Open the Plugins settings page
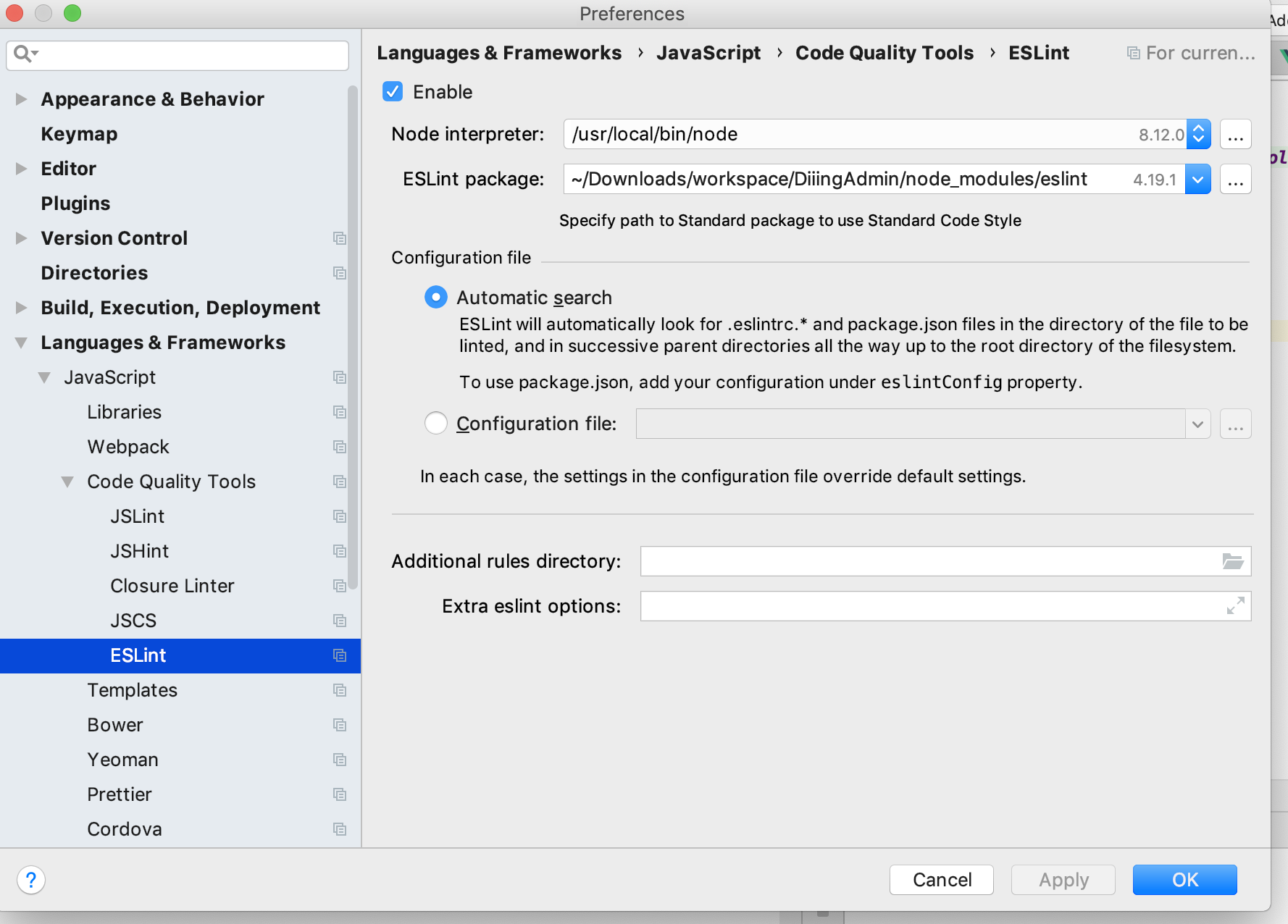Viewport: 1288px width, 924px height. click(75, 203)
